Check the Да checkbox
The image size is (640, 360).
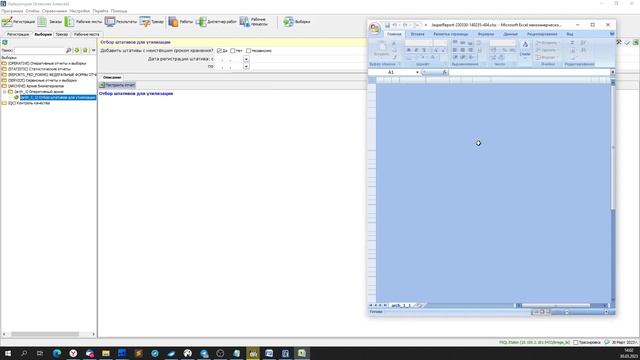(219, 51)
